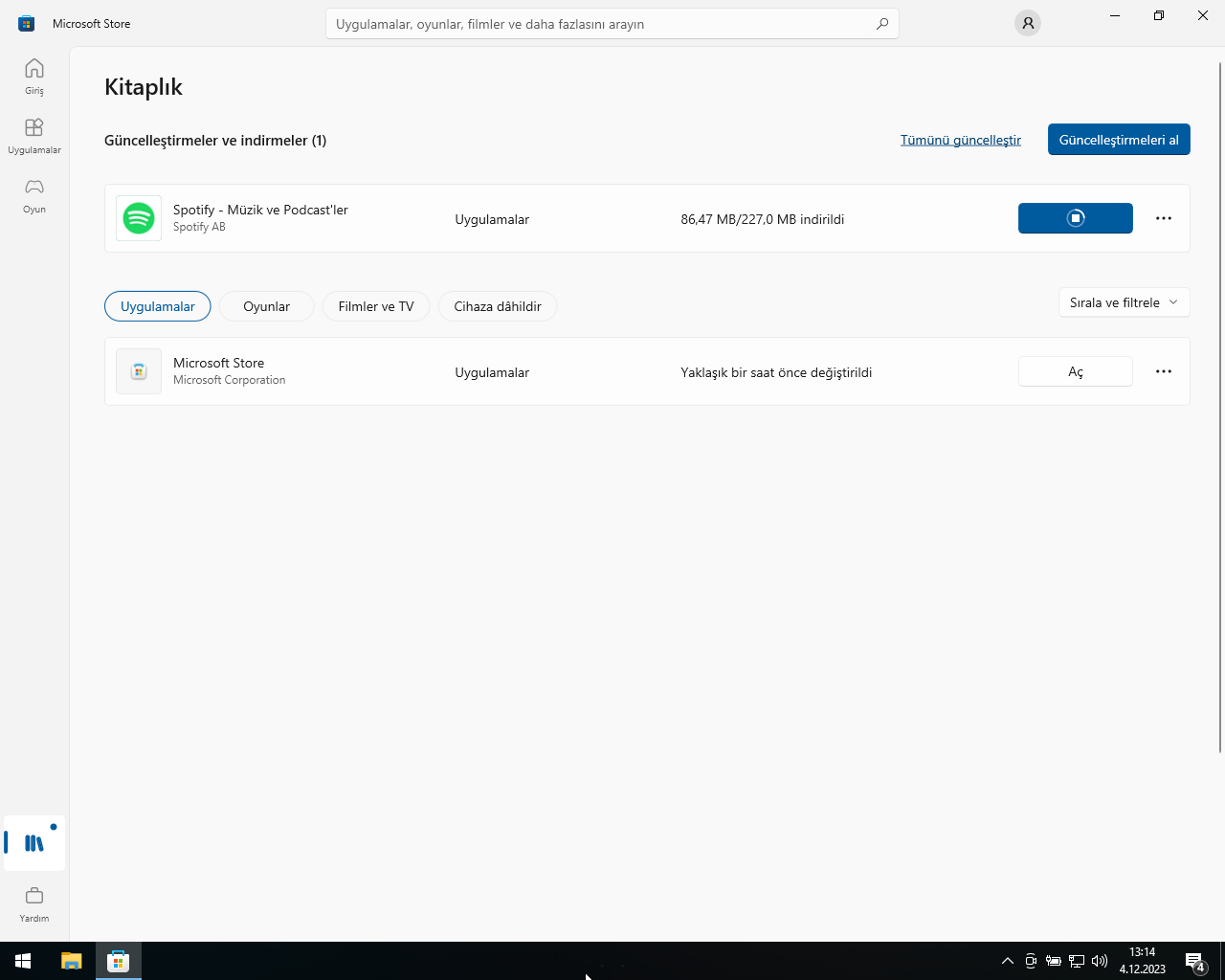Click Yaklaşık bir saat önce değiştirildi text
This screenshot has width=1225, height=980.
click(x=776, y=372)
